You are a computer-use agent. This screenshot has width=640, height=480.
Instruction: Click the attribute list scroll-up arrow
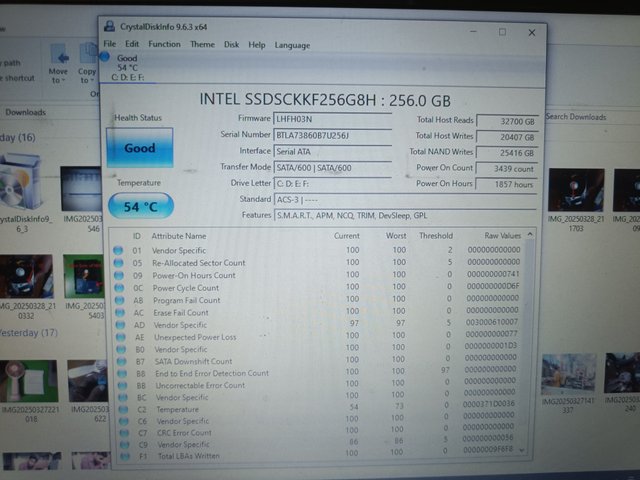(x=530, y=234)
